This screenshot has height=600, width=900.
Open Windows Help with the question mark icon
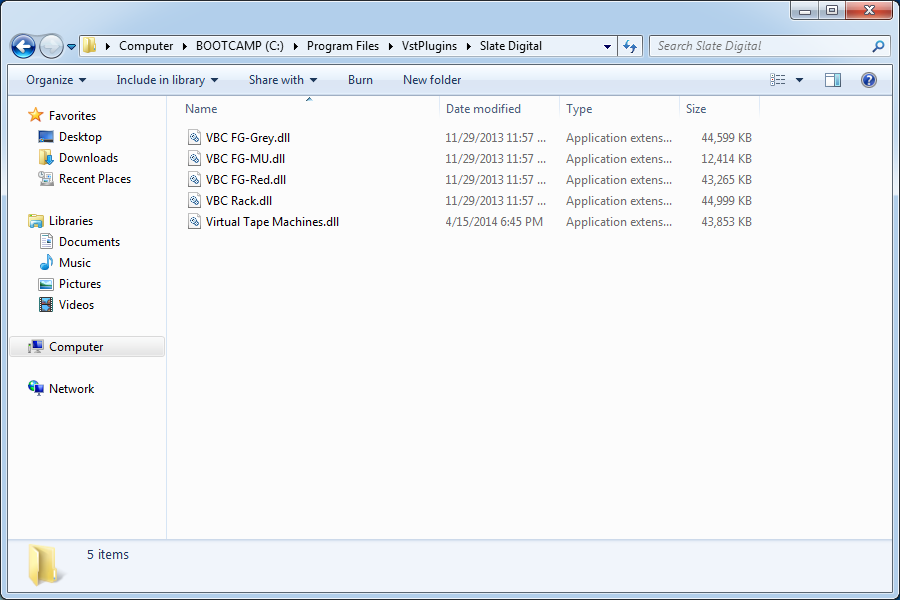[x=868, y=80]
